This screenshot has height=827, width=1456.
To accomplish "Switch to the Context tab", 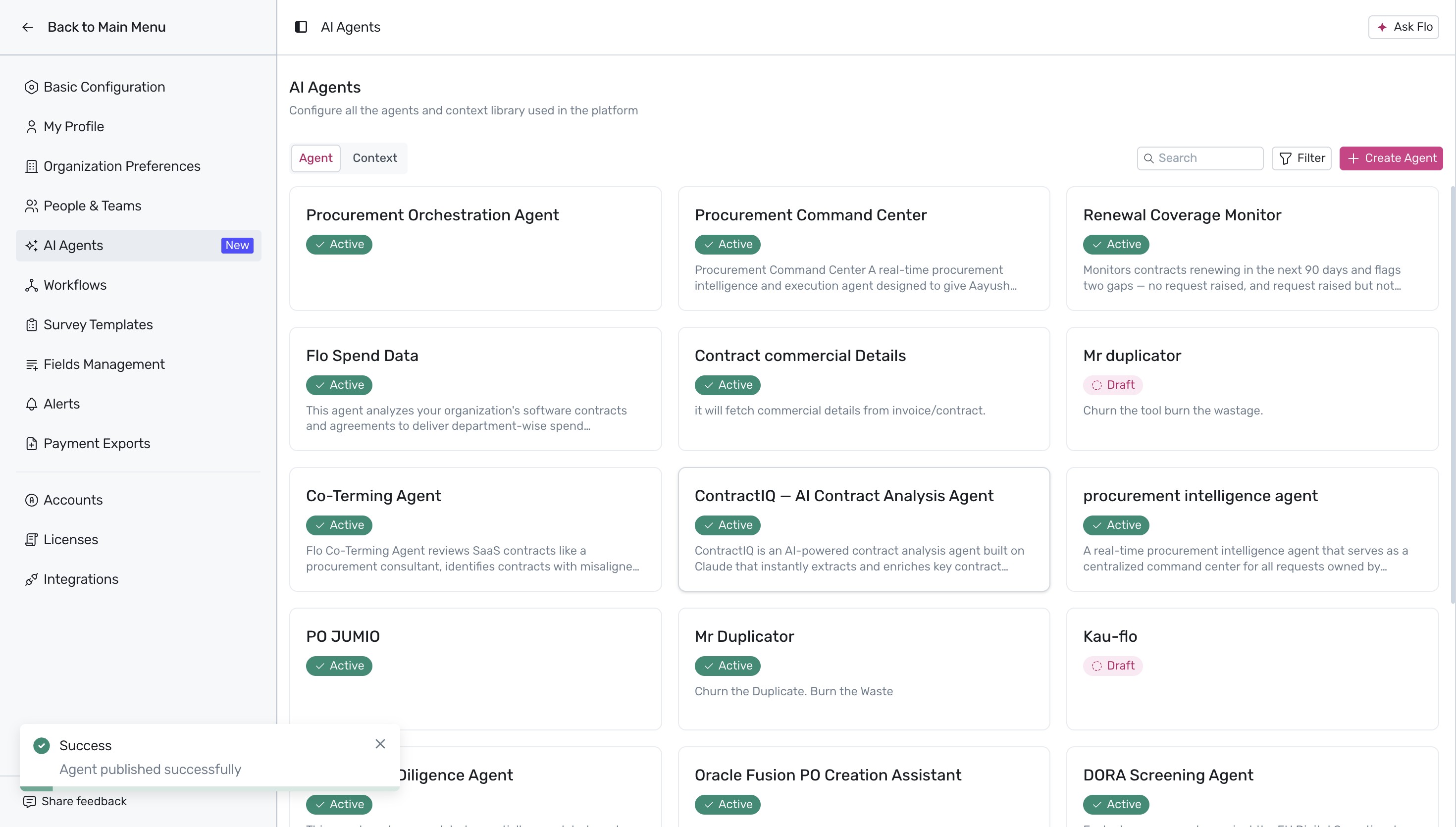I will [375, 158].
